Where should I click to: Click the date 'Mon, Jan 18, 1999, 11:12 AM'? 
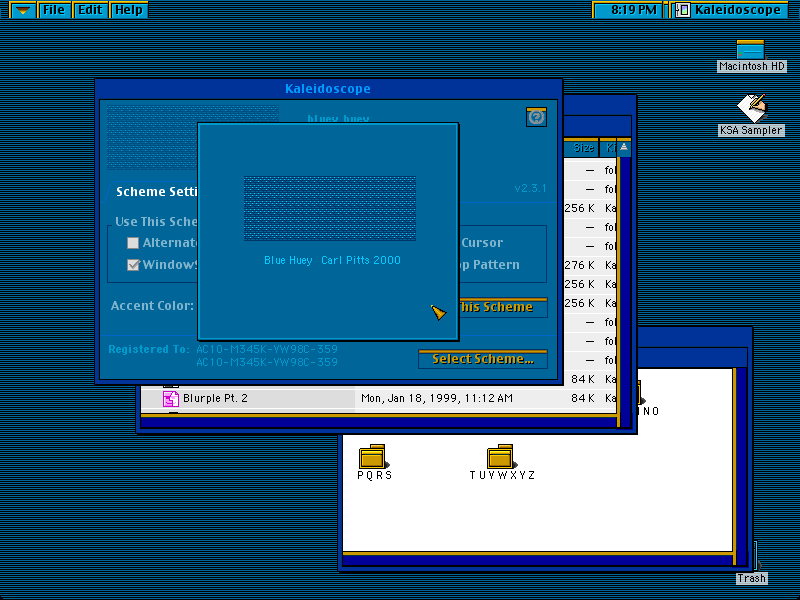(x=437, y=398)
